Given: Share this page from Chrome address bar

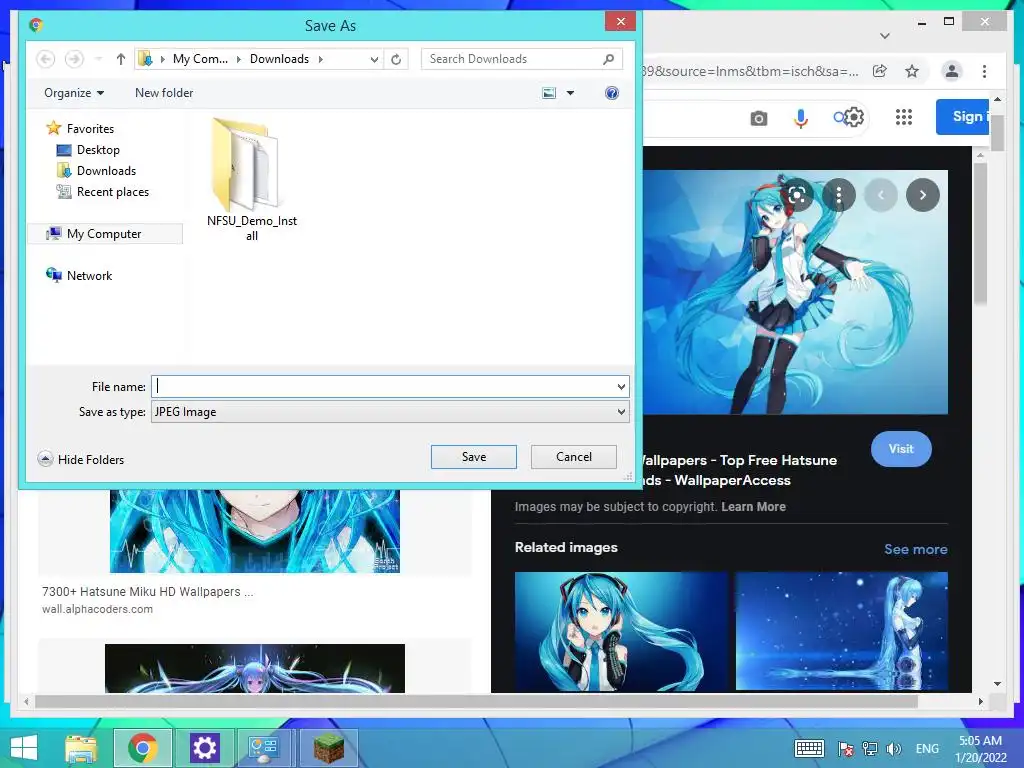Looking at the screenshot, I should click(x=880, y=71).
